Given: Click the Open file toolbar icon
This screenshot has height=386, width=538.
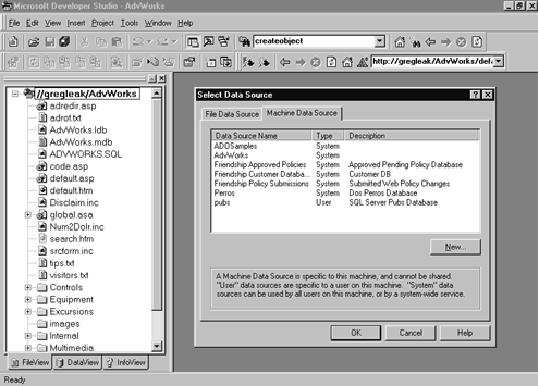Looking at the screenshot, I should [x=33, y=42].
